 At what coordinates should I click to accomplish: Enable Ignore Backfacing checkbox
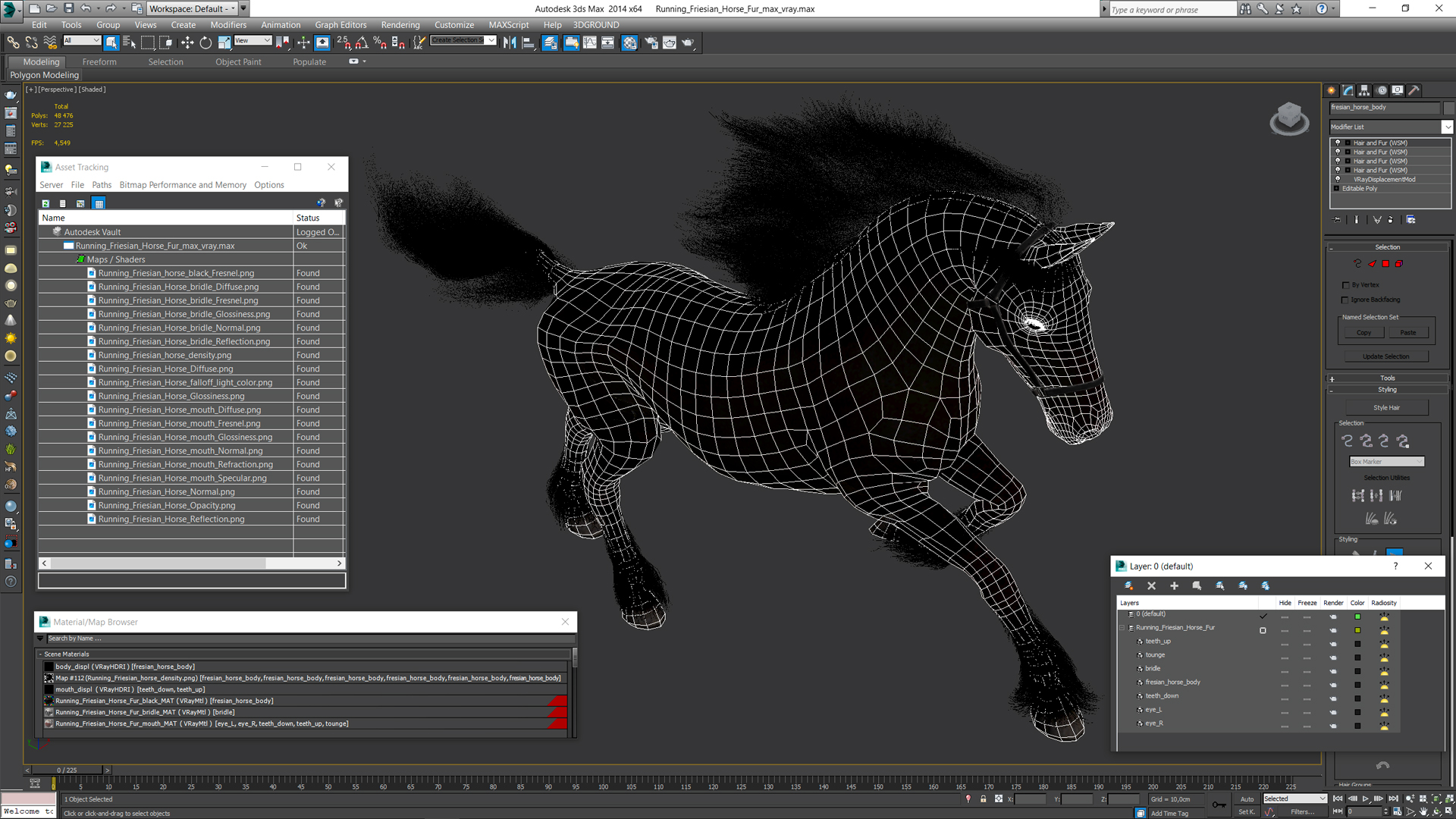[1346, 300]
